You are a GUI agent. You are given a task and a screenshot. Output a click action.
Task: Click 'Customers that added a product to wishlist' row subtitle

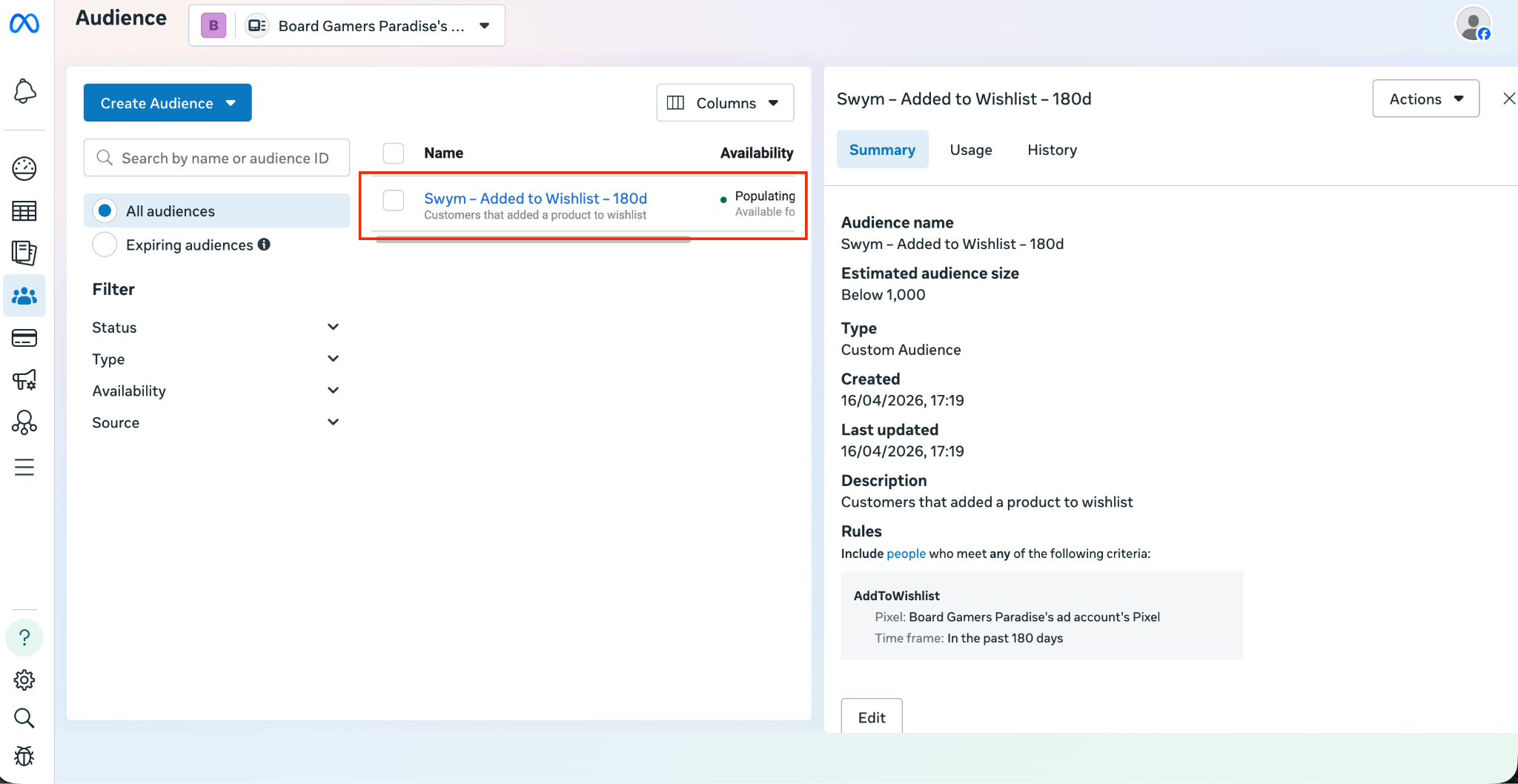tap(535, 215)
